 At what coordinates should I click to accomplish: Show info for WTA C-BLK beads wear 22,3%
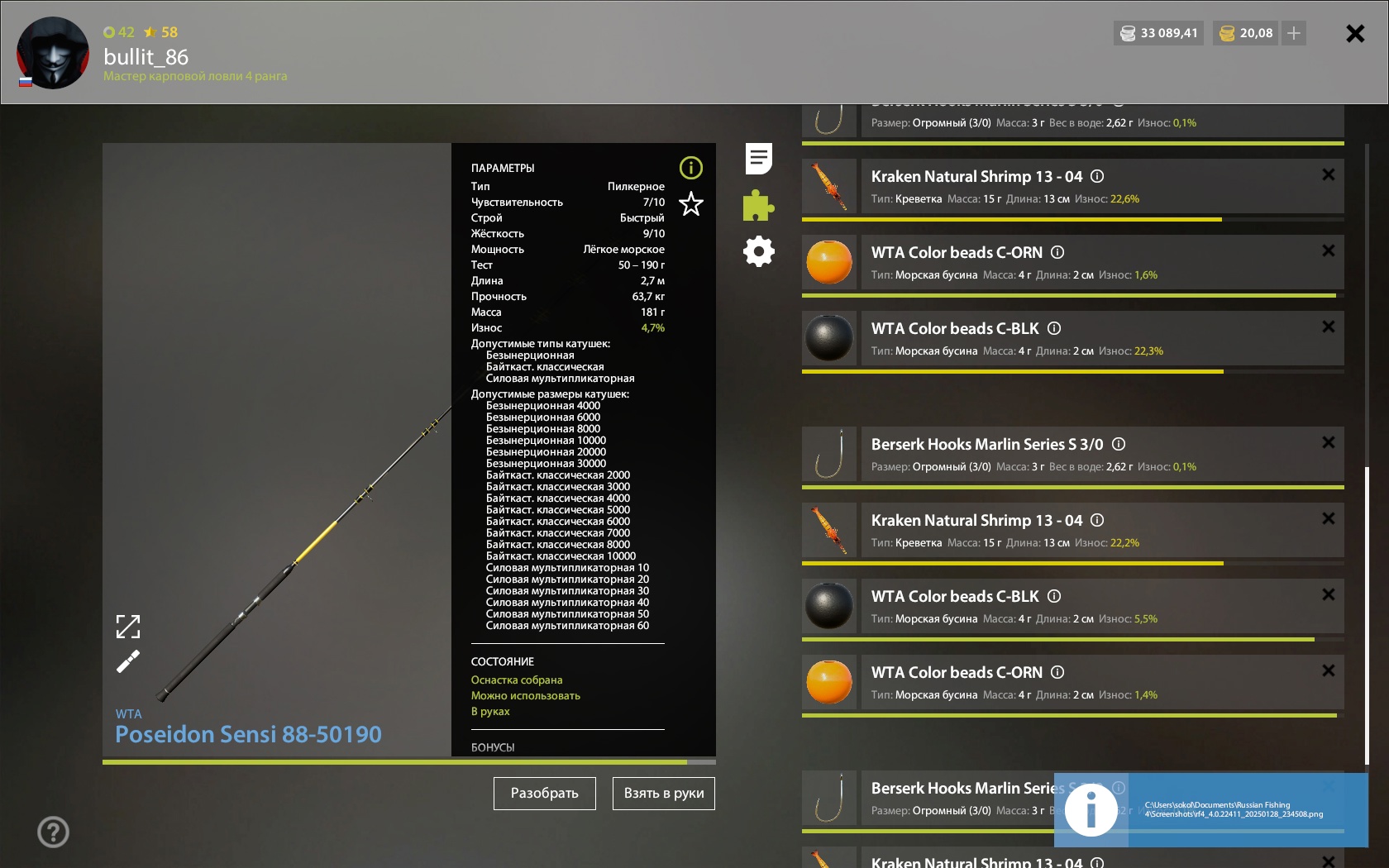(1054, 328)
